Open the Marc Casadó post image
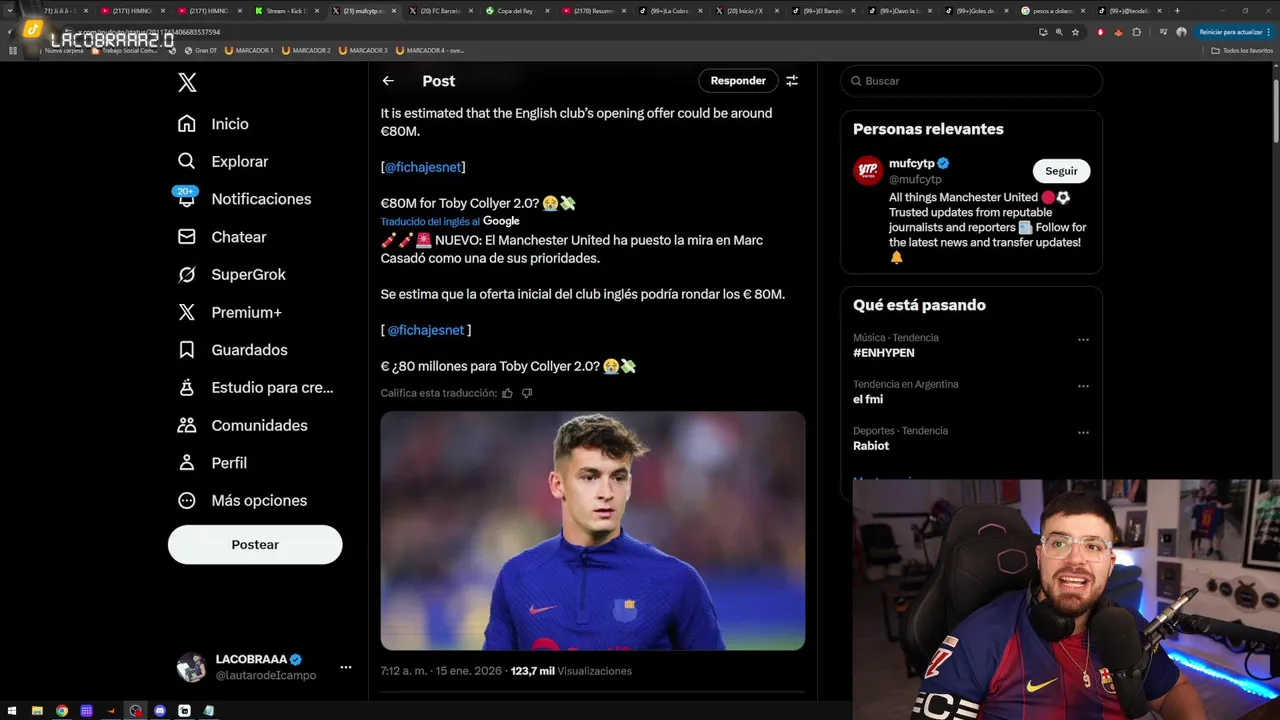The height and width of the screenshot is (720, 1280). click(x=592, y=530)
